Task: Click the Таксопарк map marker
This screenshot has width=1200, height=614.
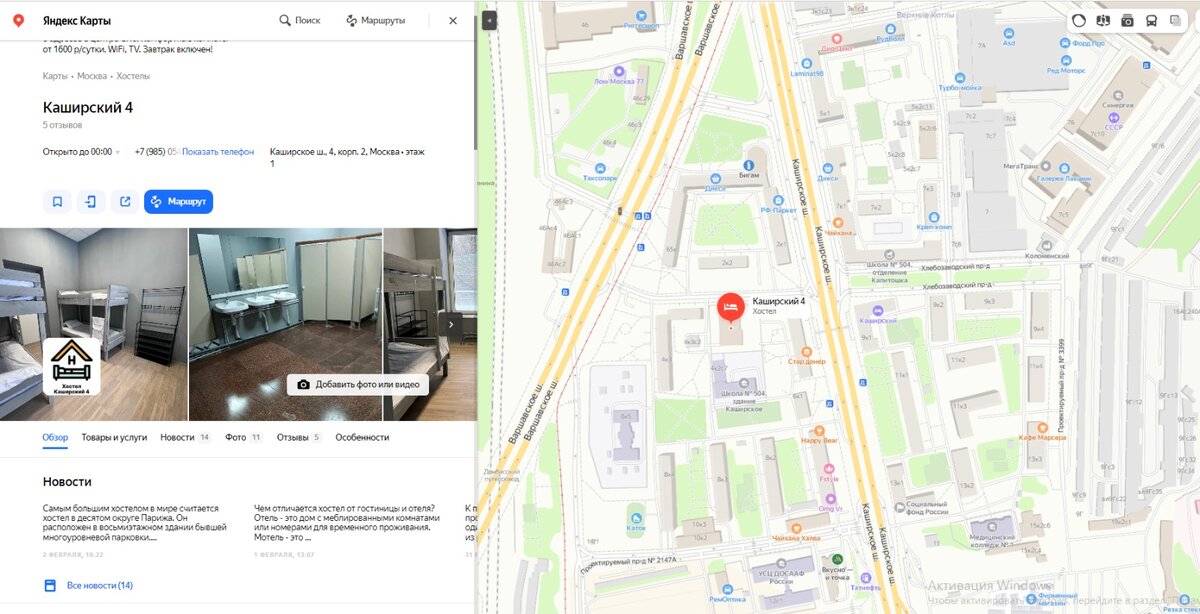Action: tap(600, 169)
